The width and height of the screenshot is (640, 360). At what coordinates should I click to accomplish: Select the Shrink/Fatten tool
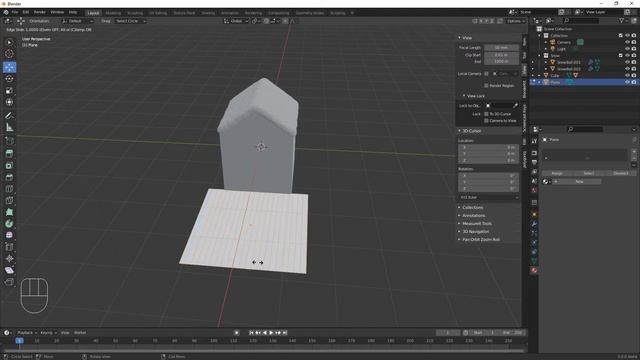[x=9, y=258]
